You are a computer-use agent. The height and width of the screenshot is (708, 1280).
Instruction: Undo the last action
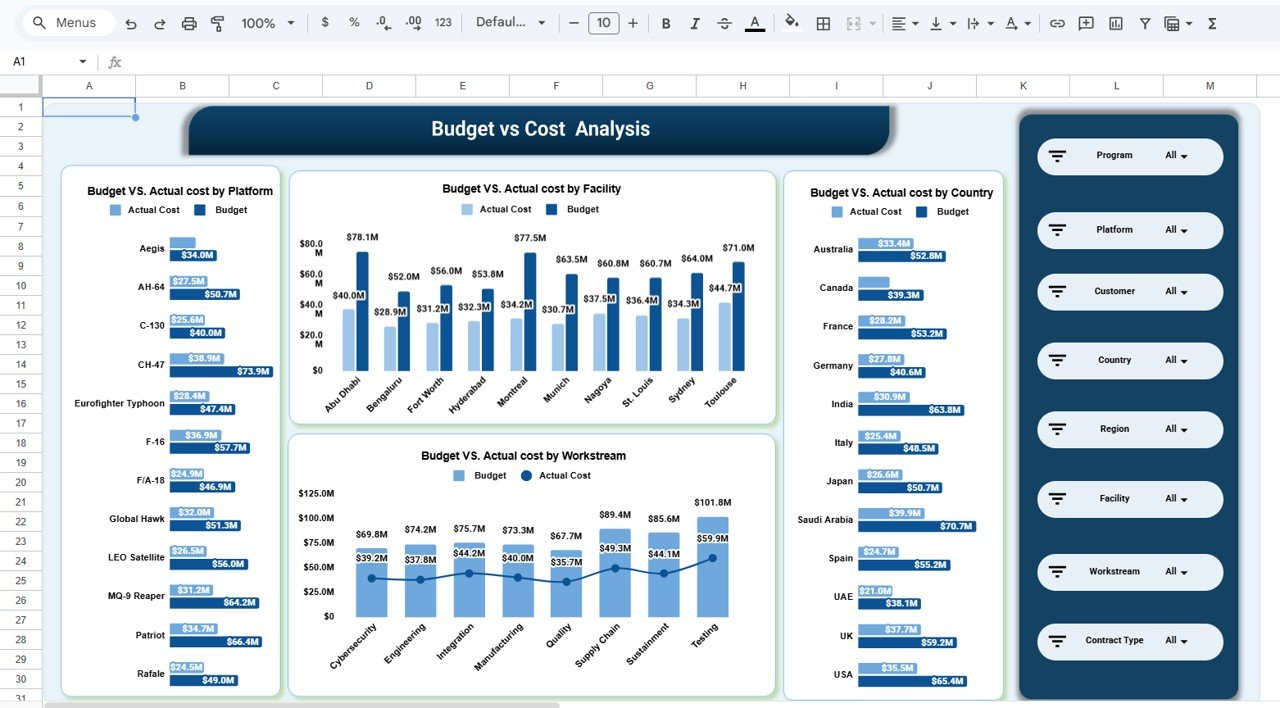pos(131,22)
